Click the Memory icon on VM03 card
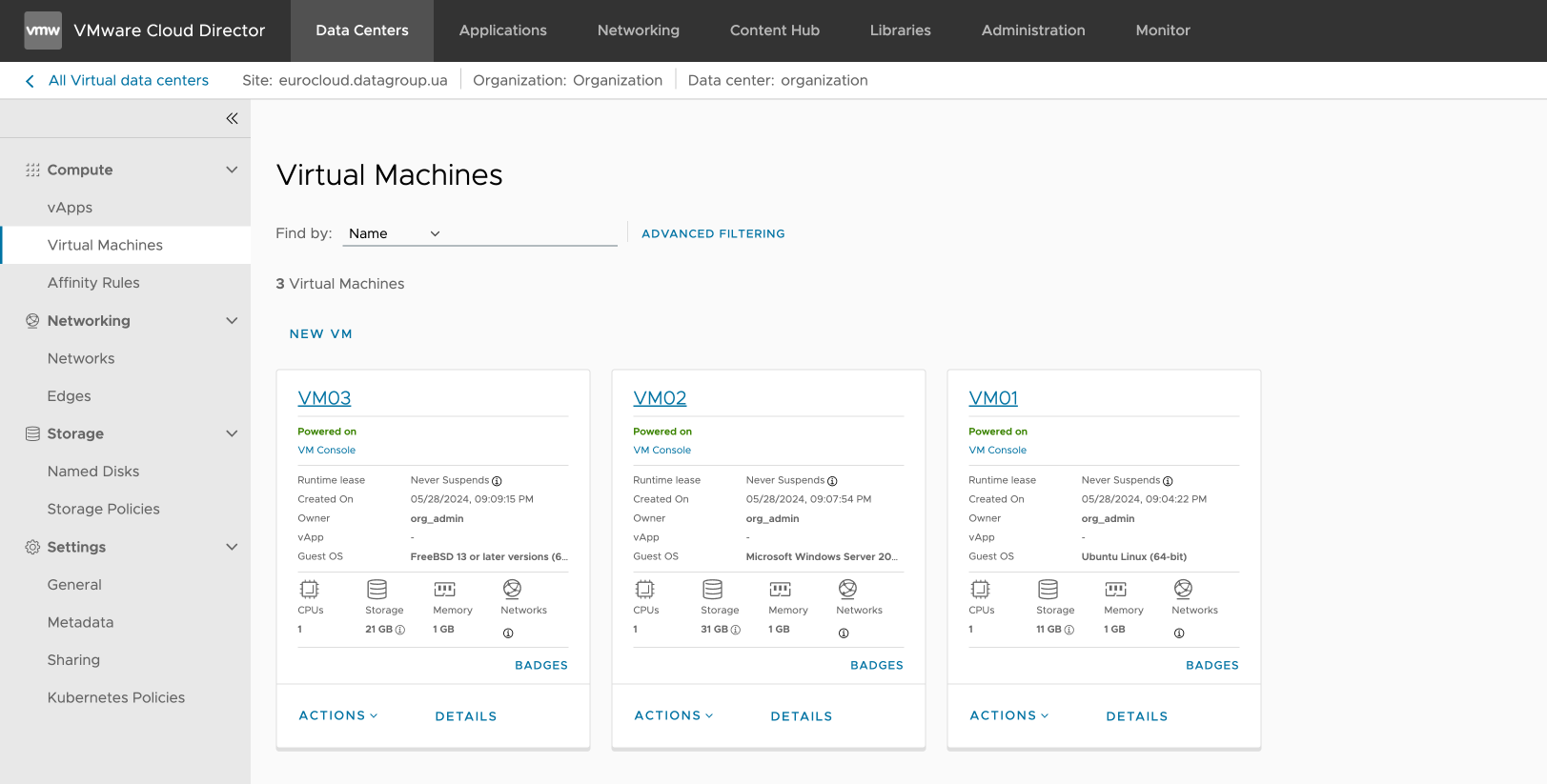This screenshot has height=784, width=1547. click(445, 589)
